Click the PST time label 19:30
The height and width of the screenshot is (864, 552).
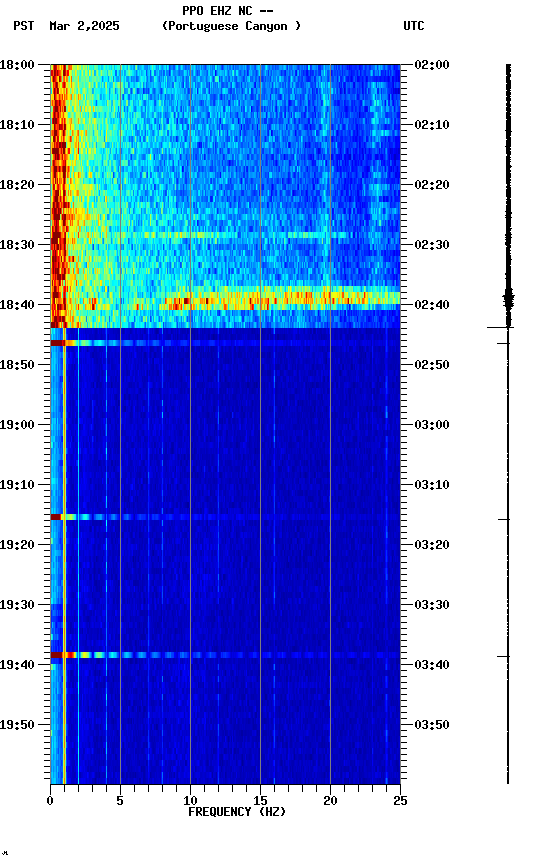[17, 605]
